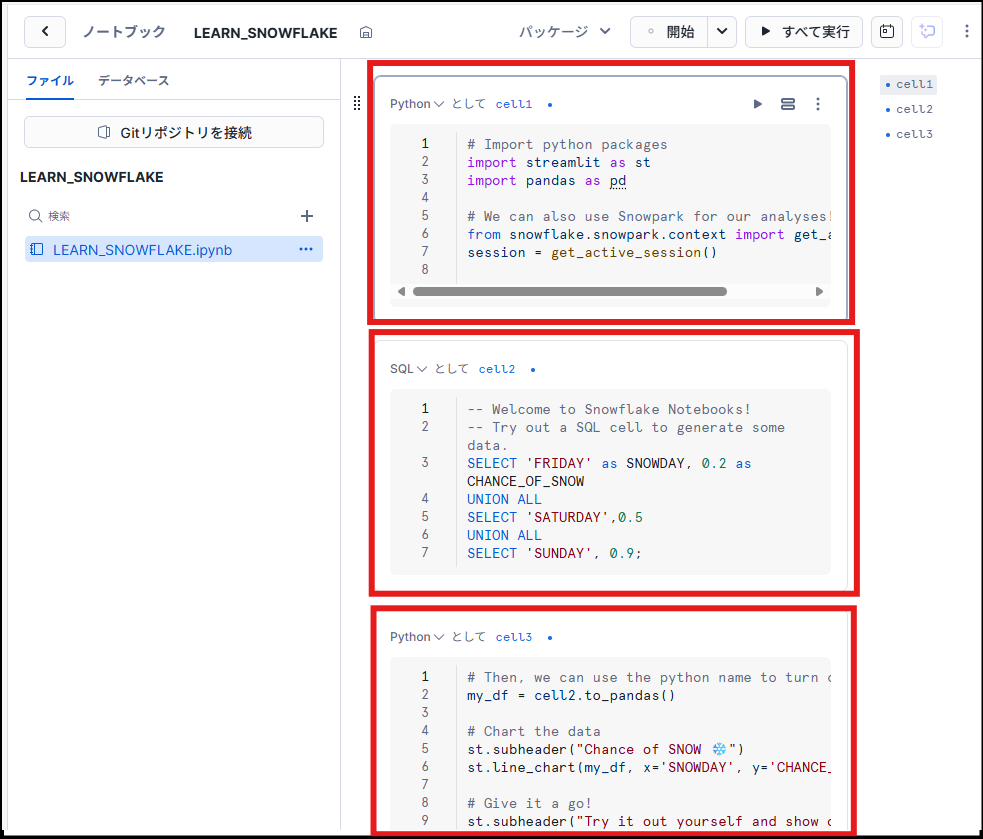983x839 pixels.
Task: Run cell1 with the play icon
Action: point(758,104)
